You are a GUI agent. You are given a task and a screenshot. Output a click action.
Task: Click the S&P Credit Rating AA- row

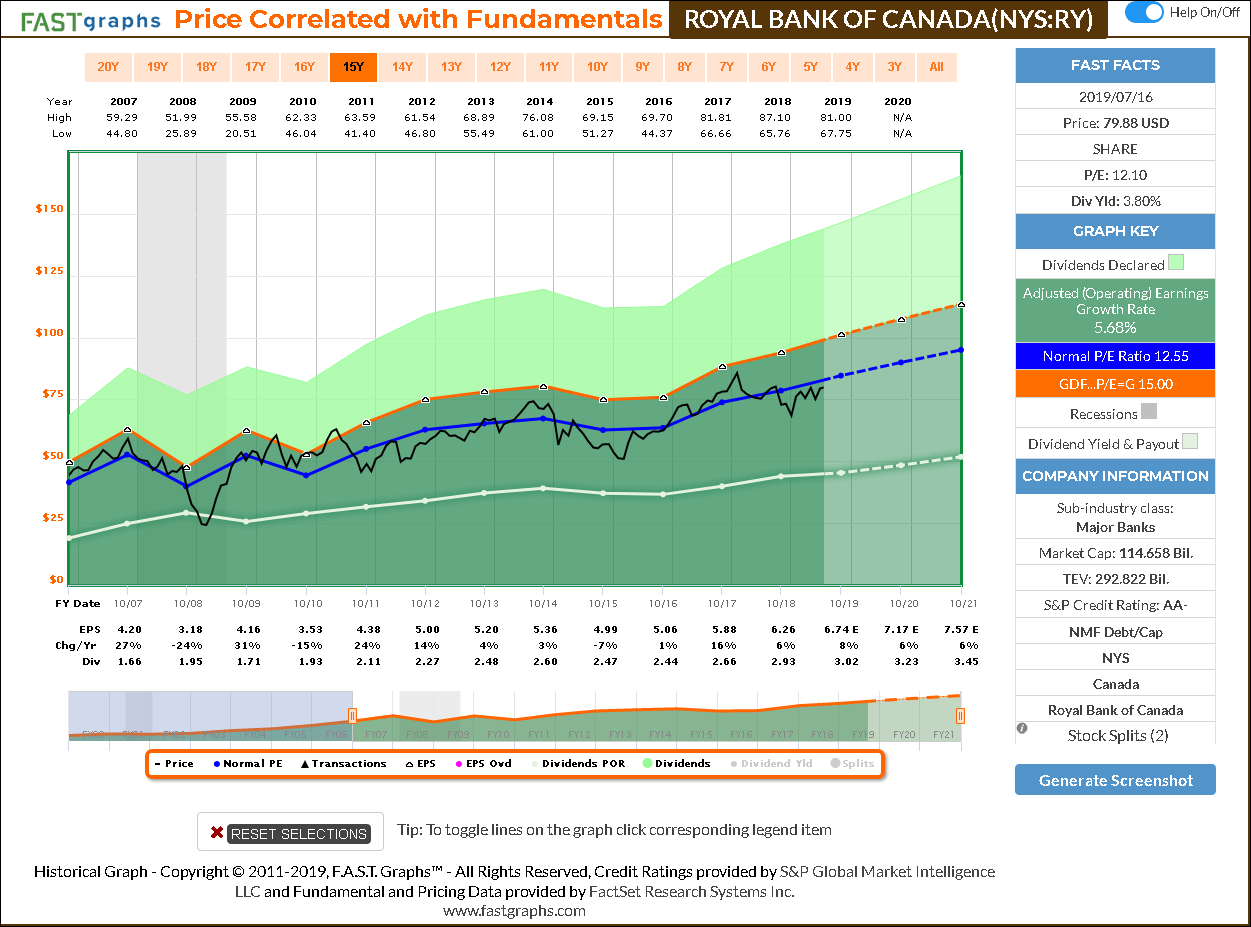[x=1115, y=604]
